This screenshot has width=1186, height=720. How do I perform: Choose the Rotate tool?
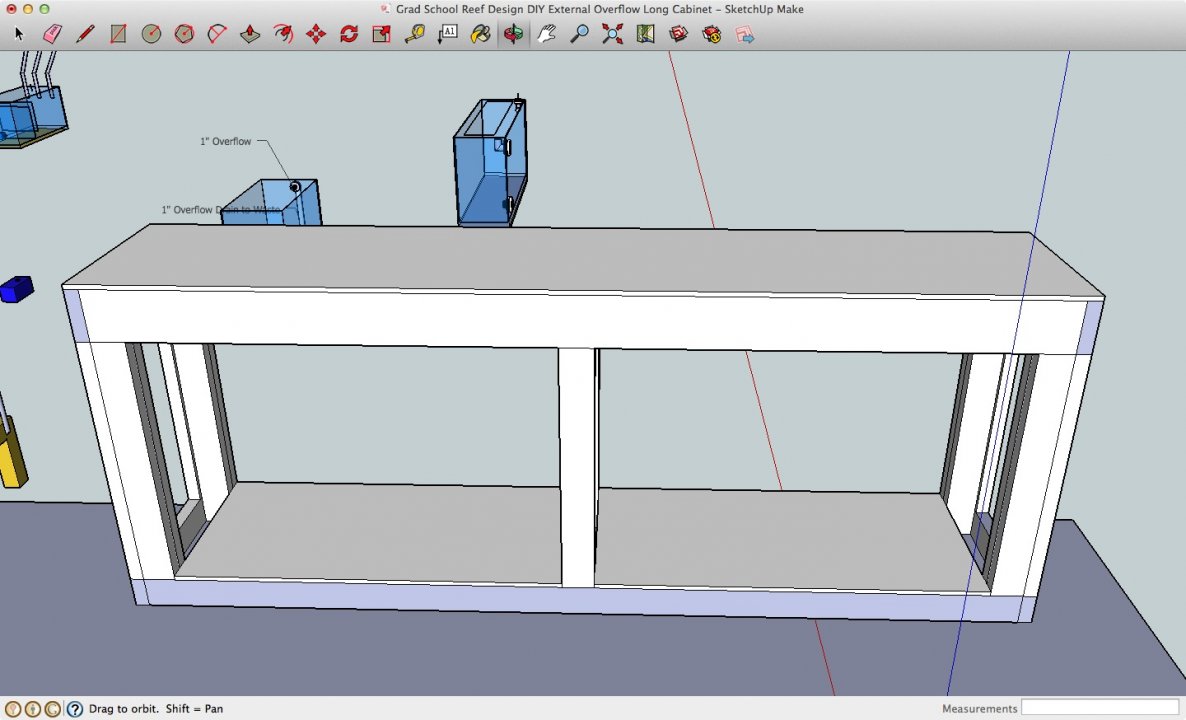point(349,34)
